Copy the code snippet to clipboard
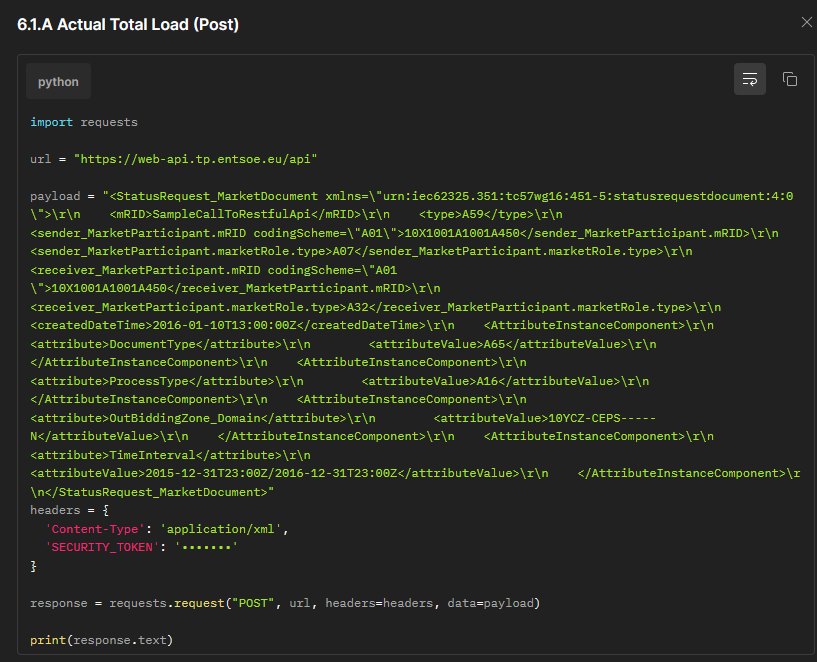The height and width of the screenshot is (662, 817). [789, 79]
